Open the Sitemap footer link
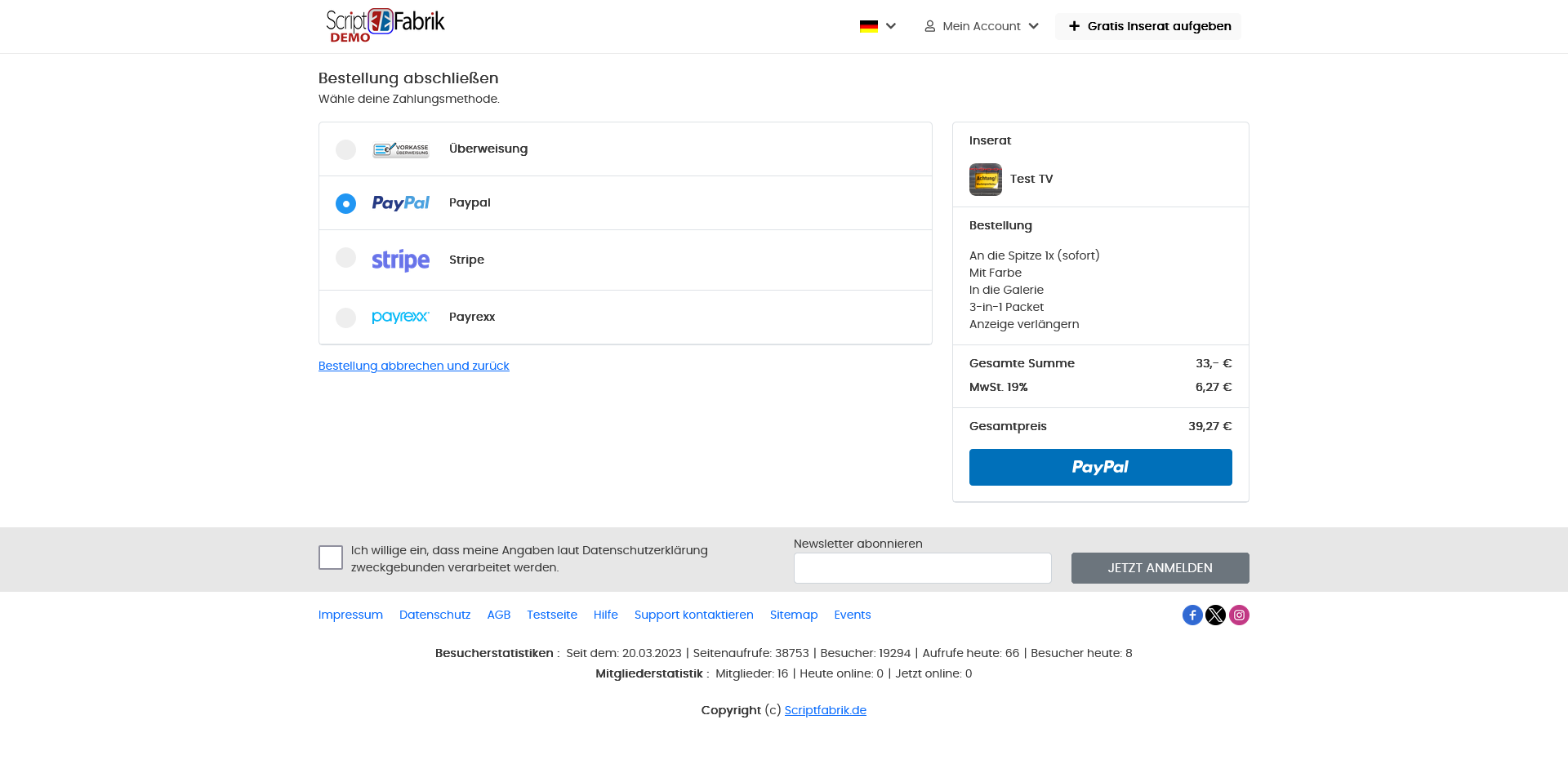 click(794, 615)
